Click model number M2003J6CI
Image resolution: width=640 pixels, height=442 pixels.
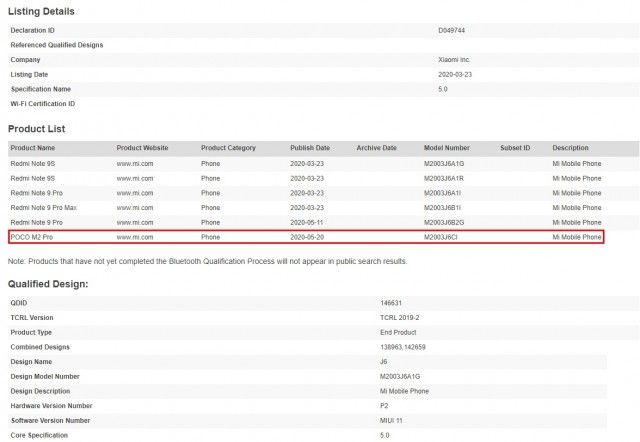pyautogui.click(x=440, y=237)
